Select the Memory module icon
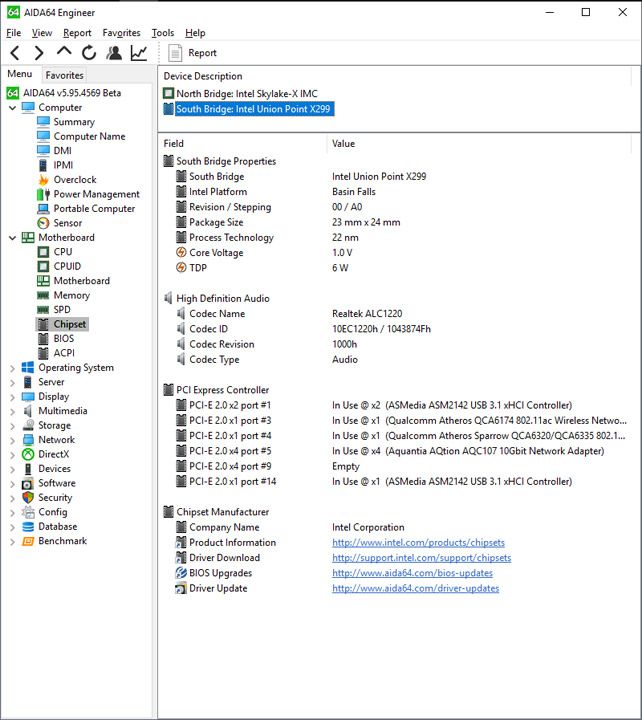 [43, 295]
